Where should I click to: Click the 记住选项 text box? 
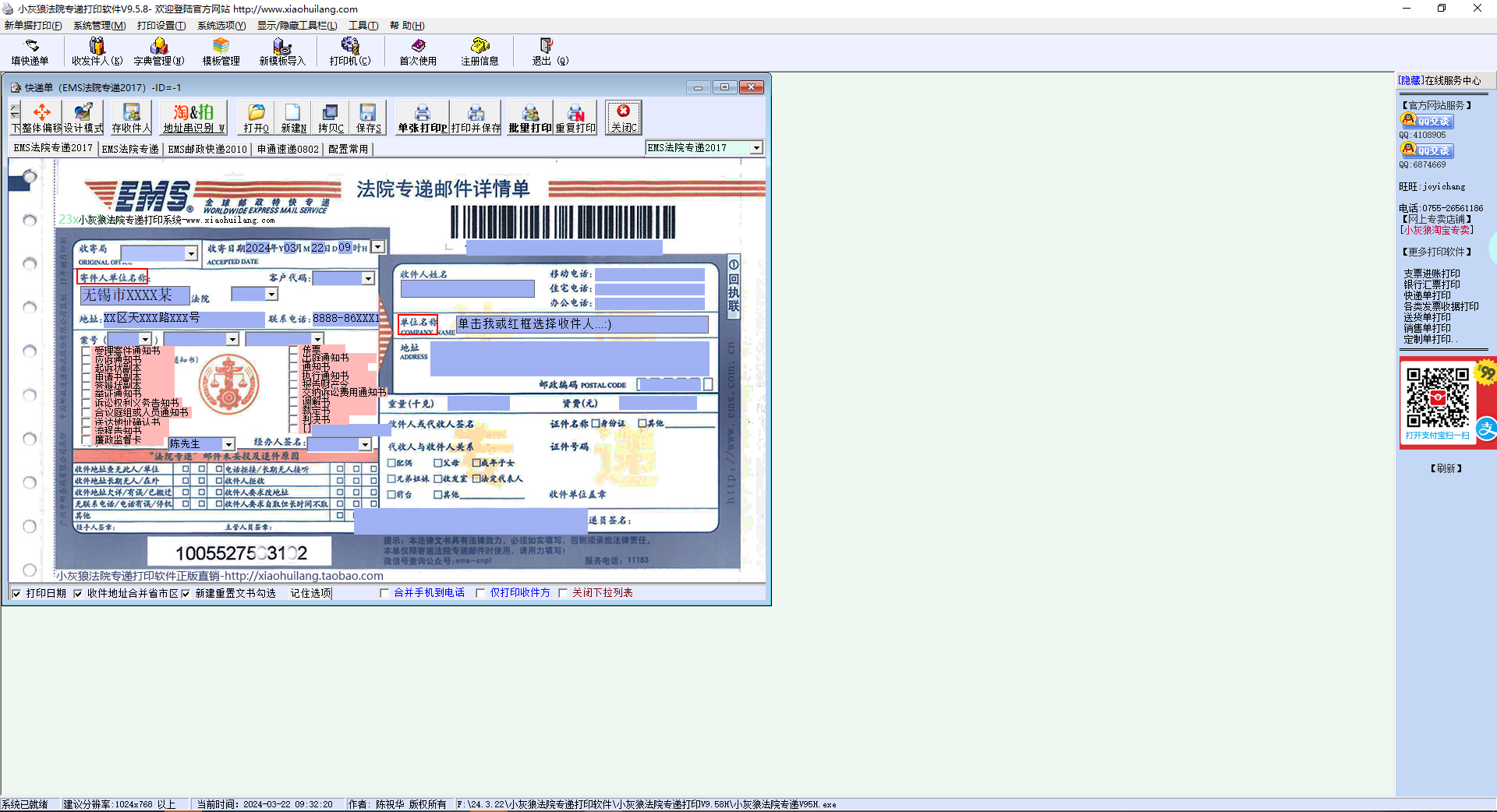click(311, 593)
